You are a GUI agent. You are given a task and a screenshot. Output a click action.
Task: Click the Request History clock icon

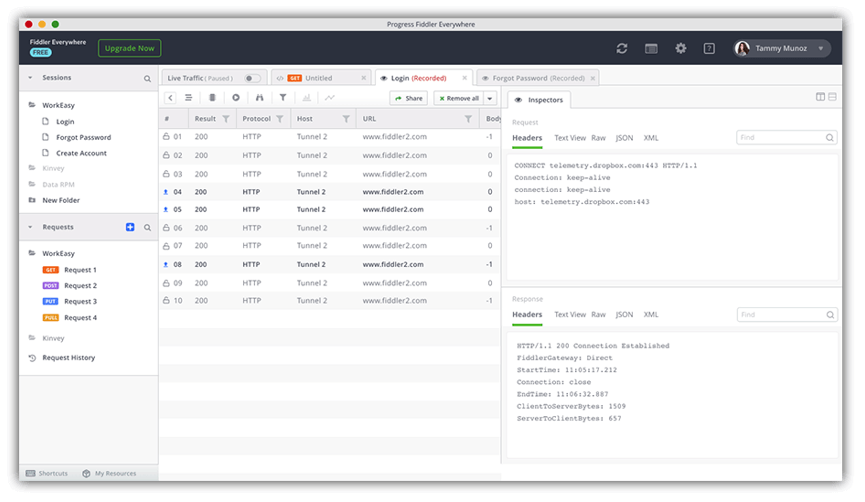(x=32, y=358)
